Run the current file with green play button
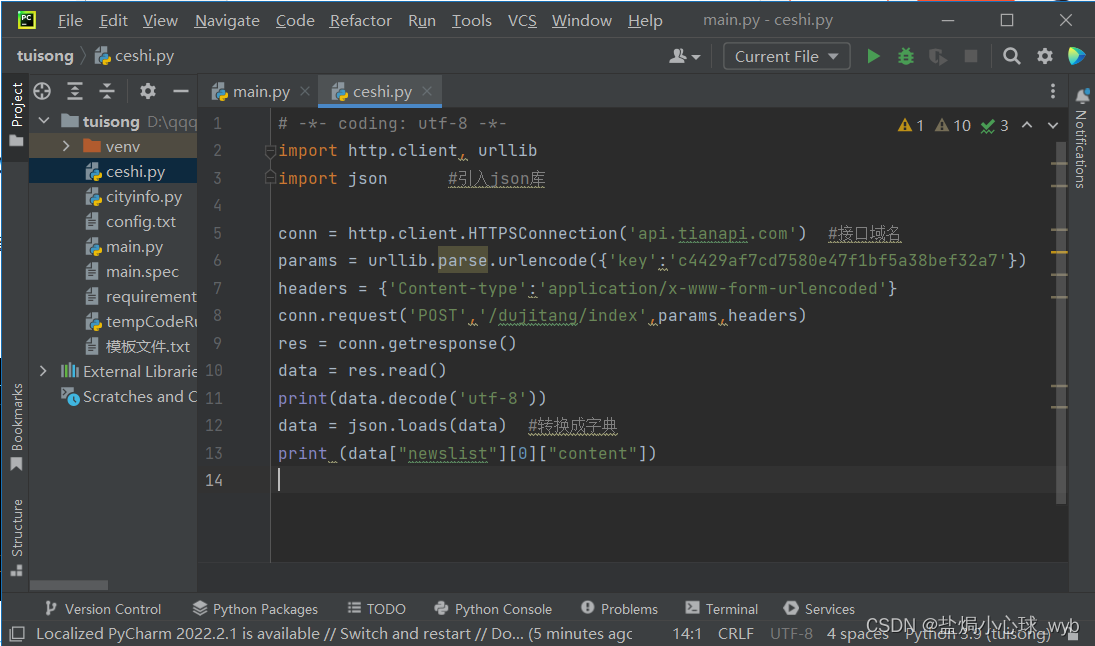The image size is (1095, 646). [x=873, y=57]
